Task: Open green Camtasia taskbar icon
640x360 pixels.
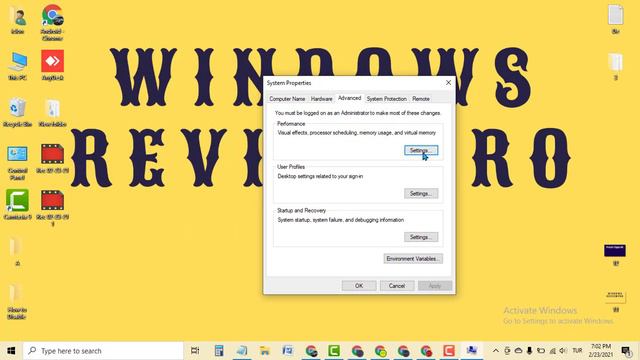Action: point(334,351)
